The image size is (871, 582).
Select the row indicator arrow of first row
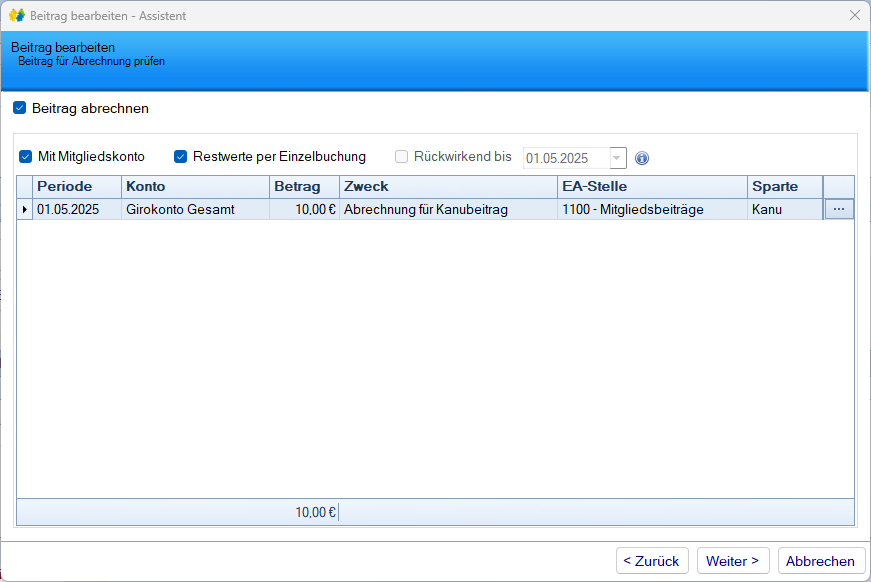[25, 210]
